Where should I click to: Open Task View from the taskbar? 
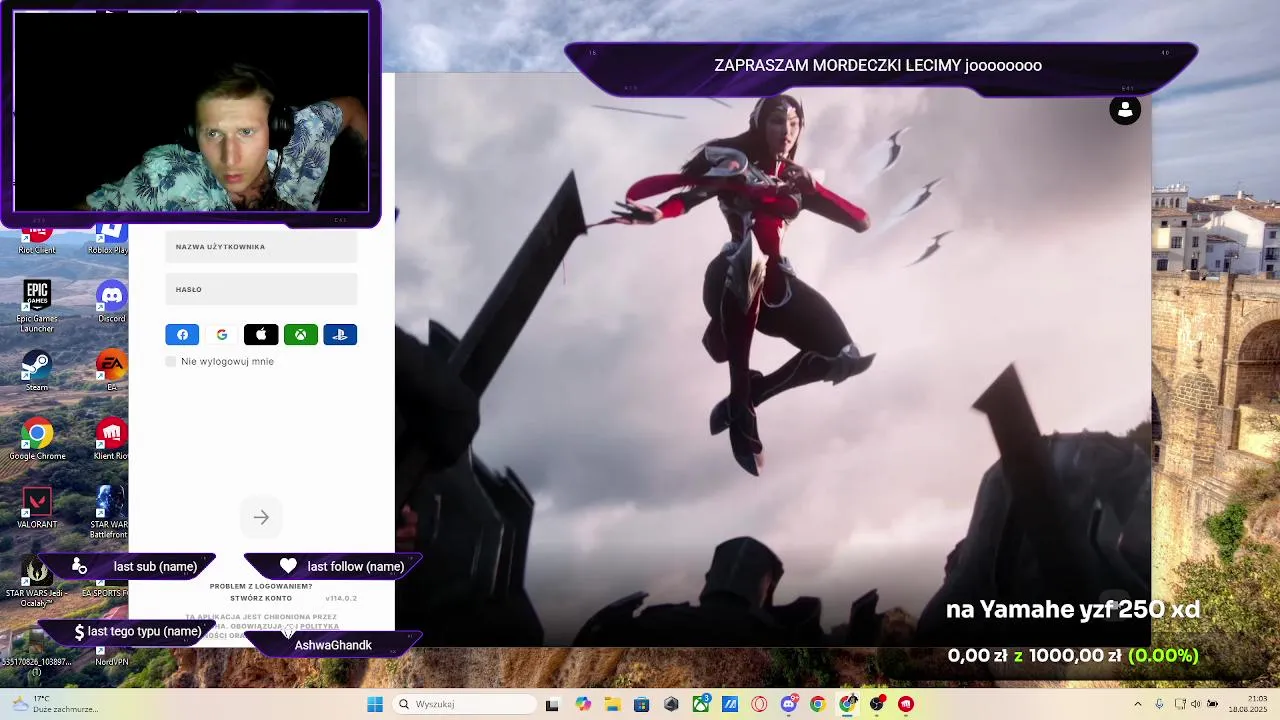(x=552, y=704)
